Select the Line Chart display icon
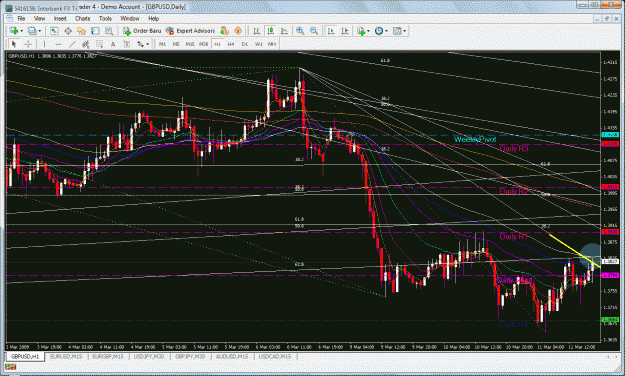 coord(284,31)
